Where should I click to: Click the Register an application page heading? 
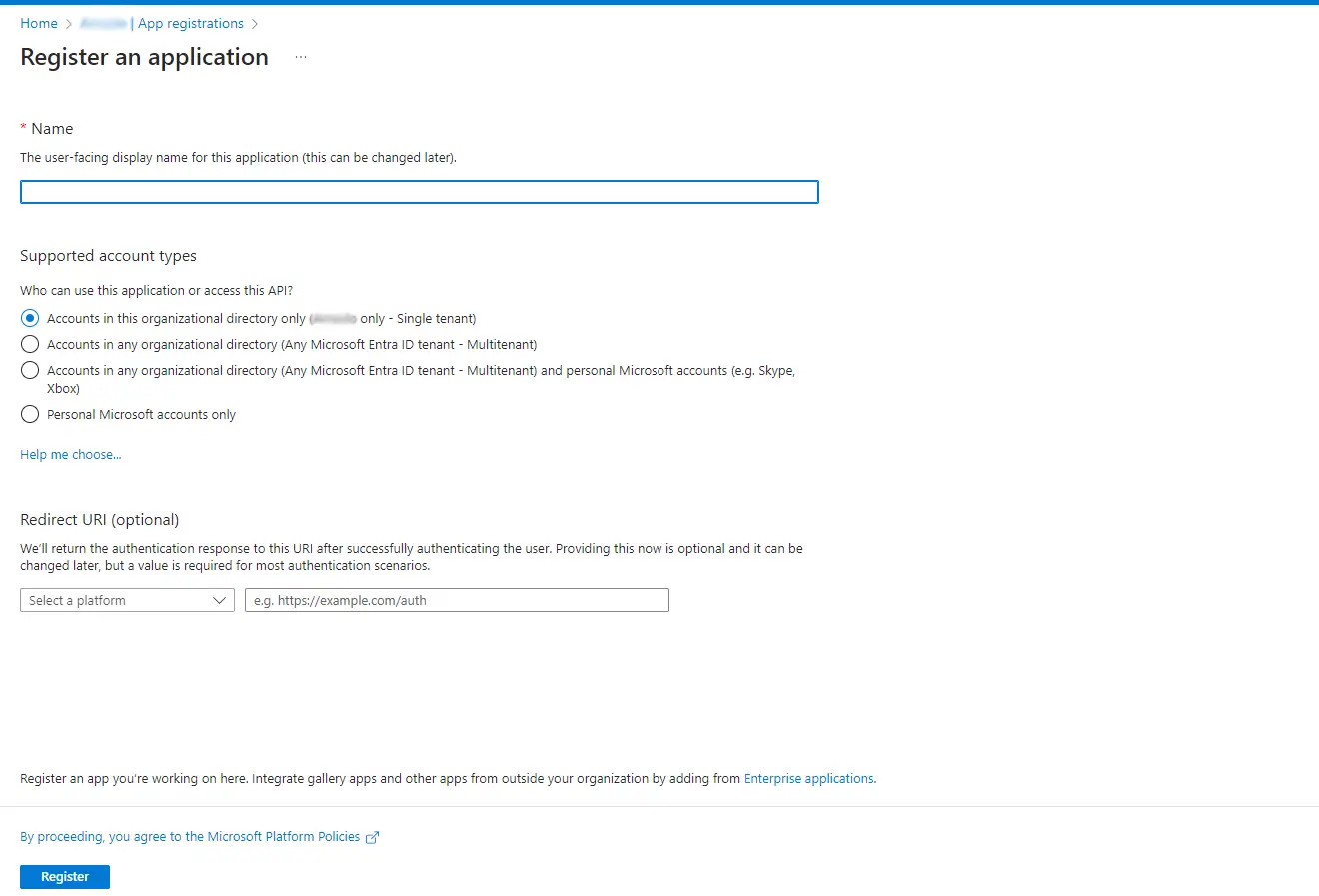tap(144, 57)
